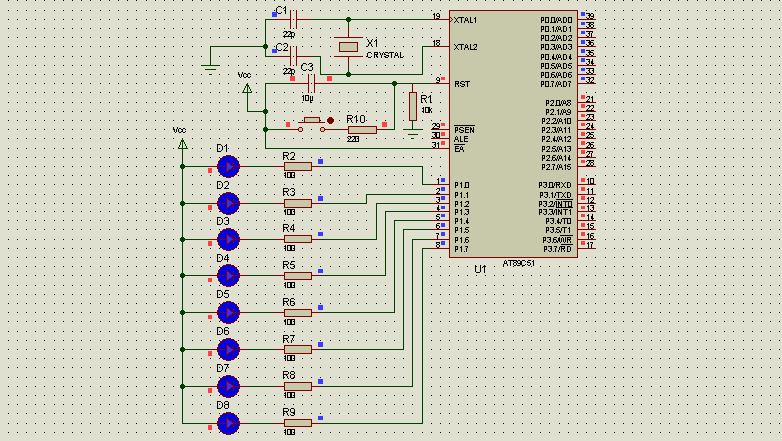Select LED D6 symbol
The width and height of the screenshot is (782, 441).
coord(228,349)
